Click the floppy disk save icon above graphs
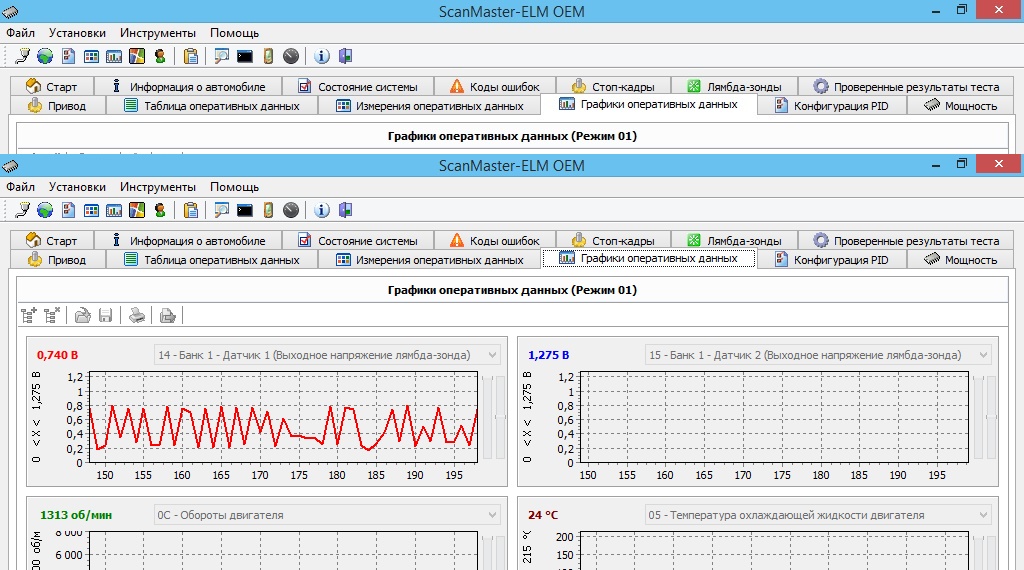The image size is (1024, 570). click(105, 315)
